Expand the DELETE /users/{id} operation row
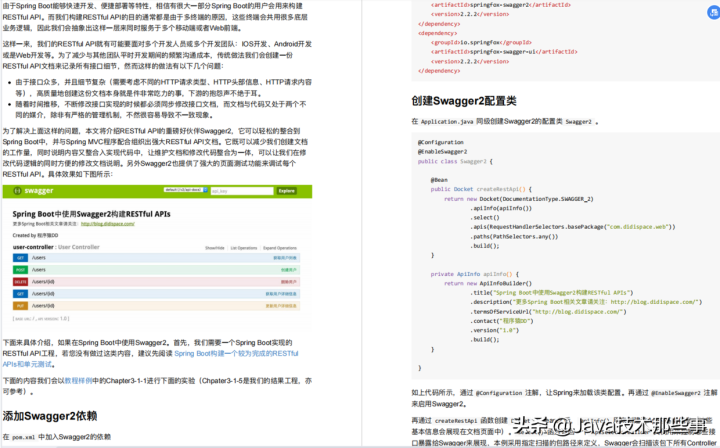720x448 pixels. click(x=156, y=282)
